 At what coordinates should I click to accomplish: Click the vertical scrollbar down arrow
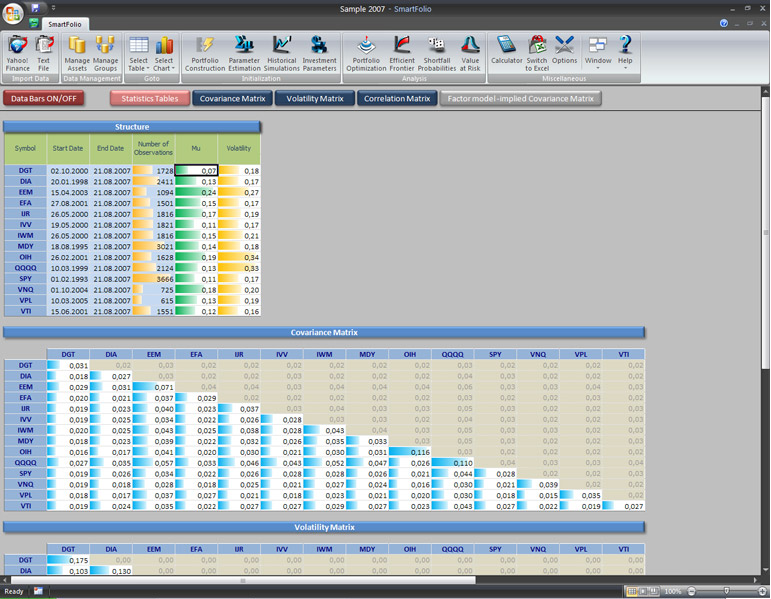tap(766, 569)
